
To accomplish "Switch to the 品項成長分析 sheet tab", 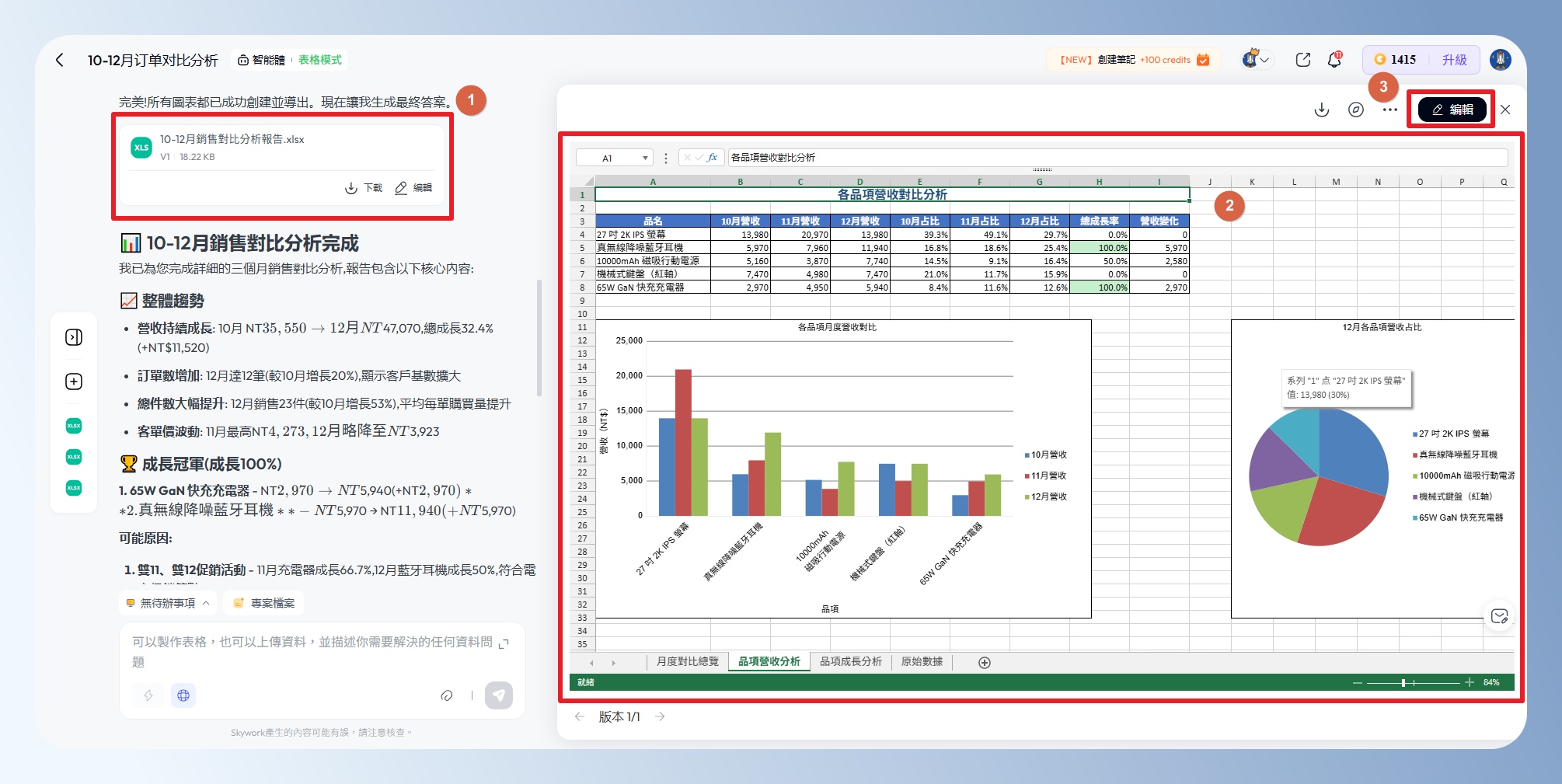I will [x=850, y=662].
